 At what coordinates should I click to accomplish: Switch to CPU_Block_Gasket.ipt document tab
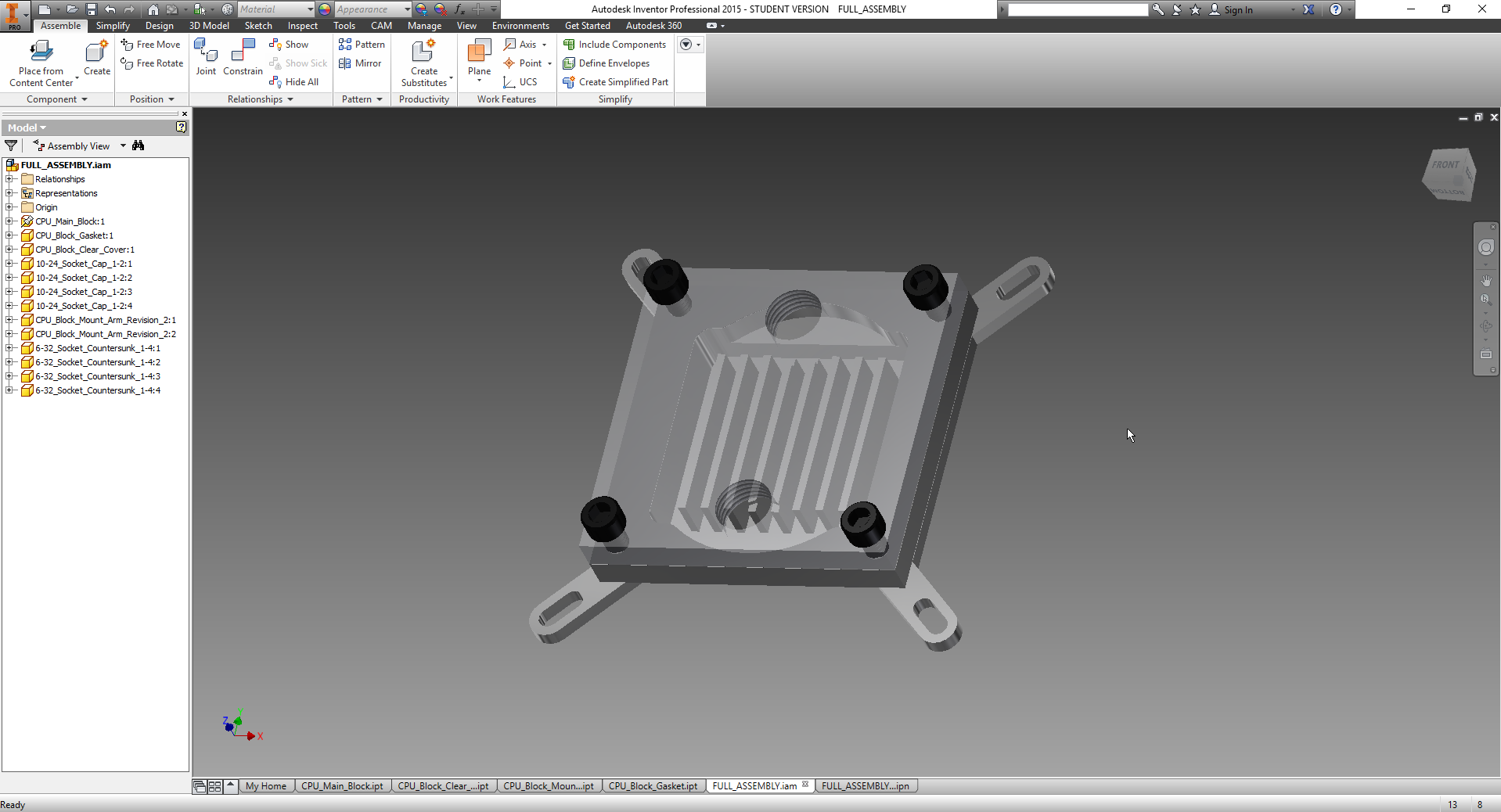653,786
